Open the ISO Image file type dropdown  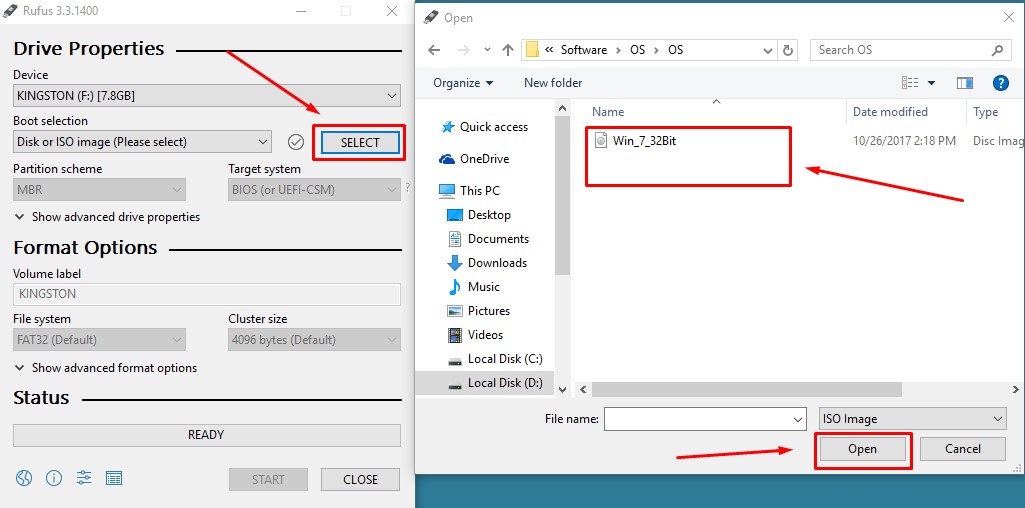(x=913, y=419)
